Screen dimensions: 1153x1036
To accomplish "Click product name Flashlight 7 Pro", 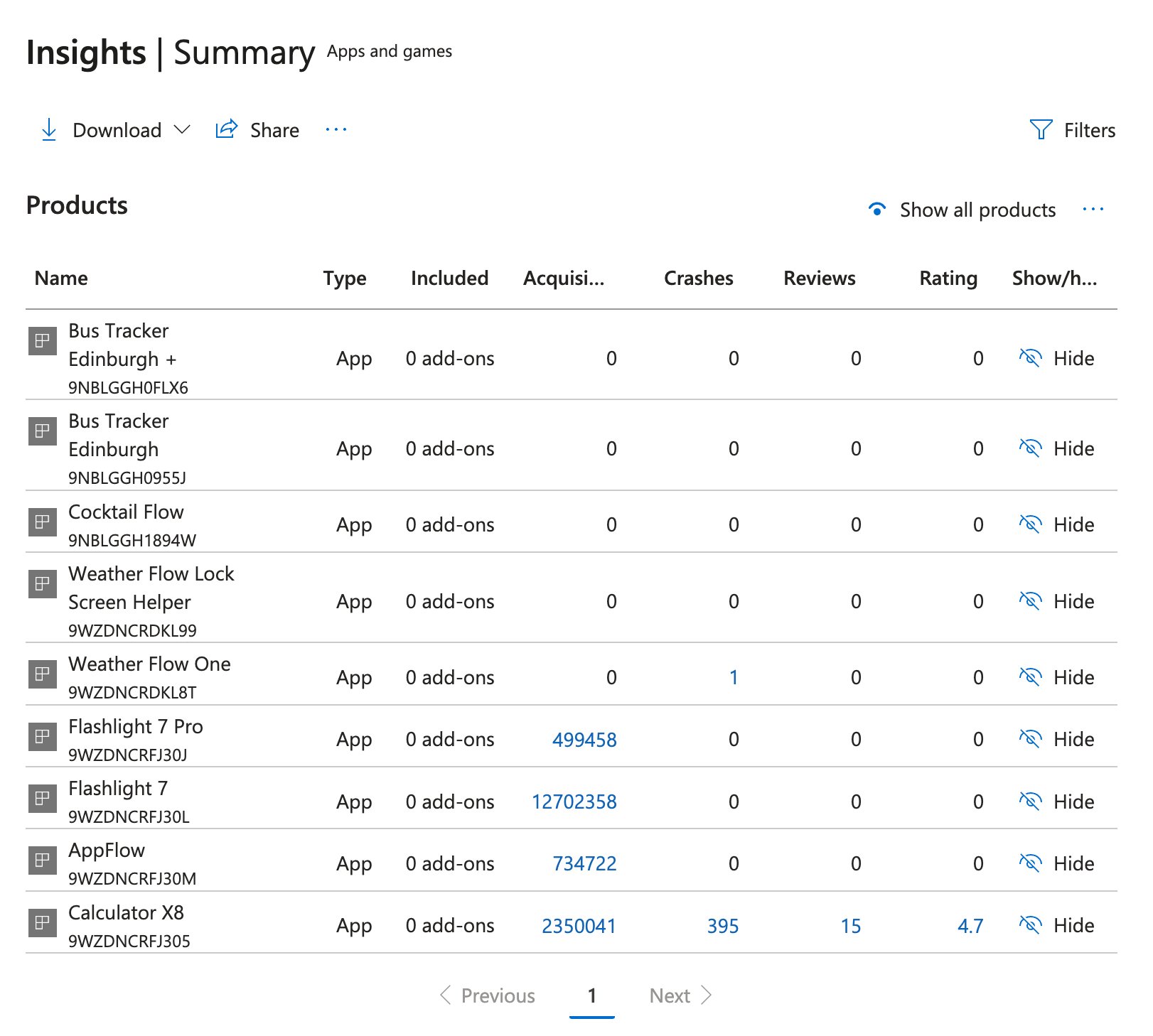I will (x=136, y=727).
